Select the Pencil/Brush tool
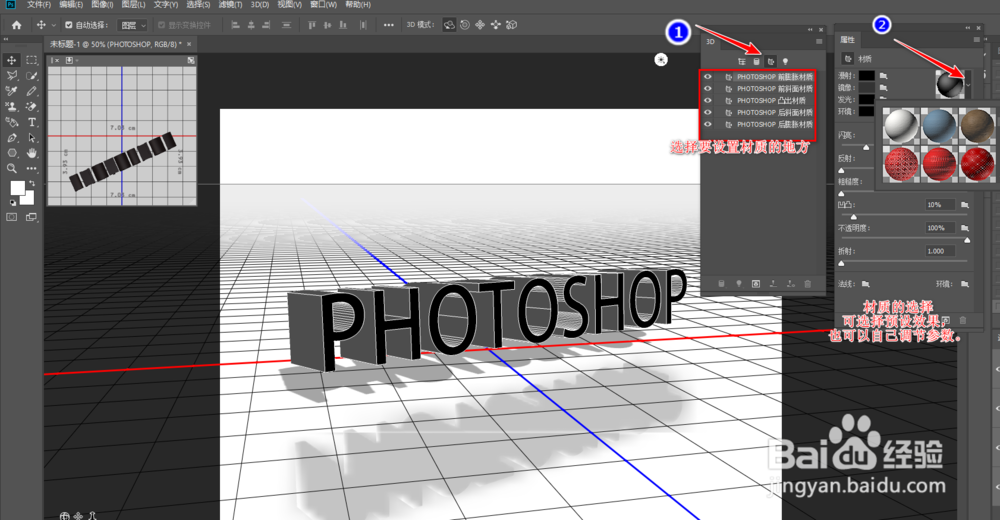The height and width of the screenshot is (520, 1000). point(31,91)
